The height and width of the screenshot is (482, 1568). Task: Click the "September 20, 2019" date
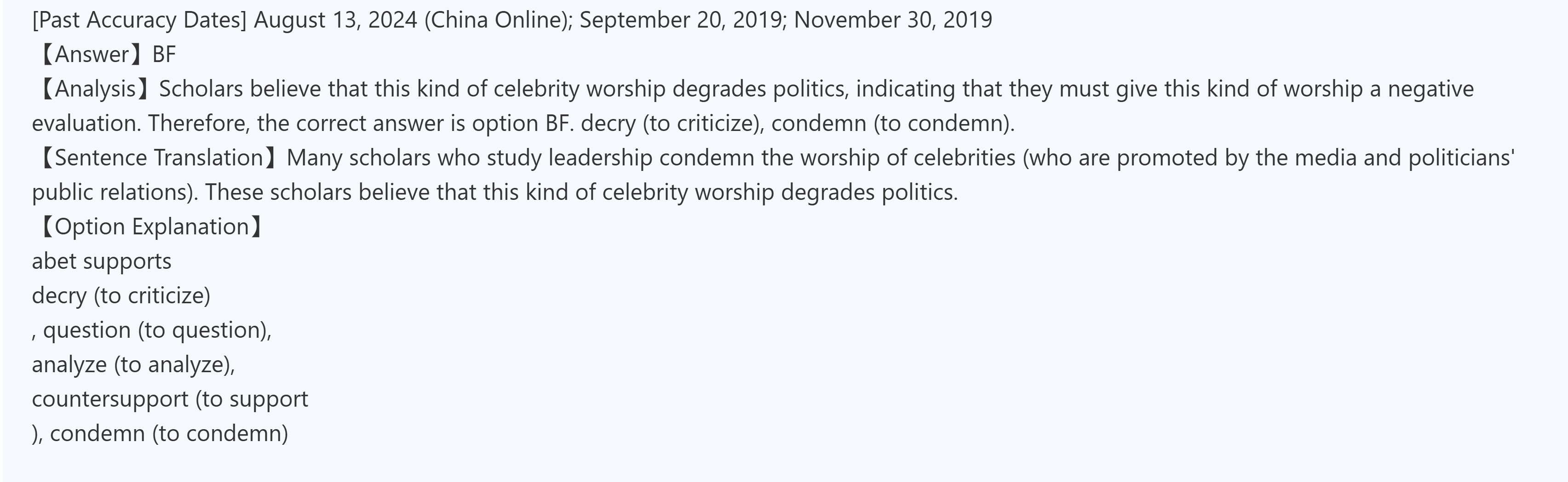pyautogui.click(x=682, y=20)
